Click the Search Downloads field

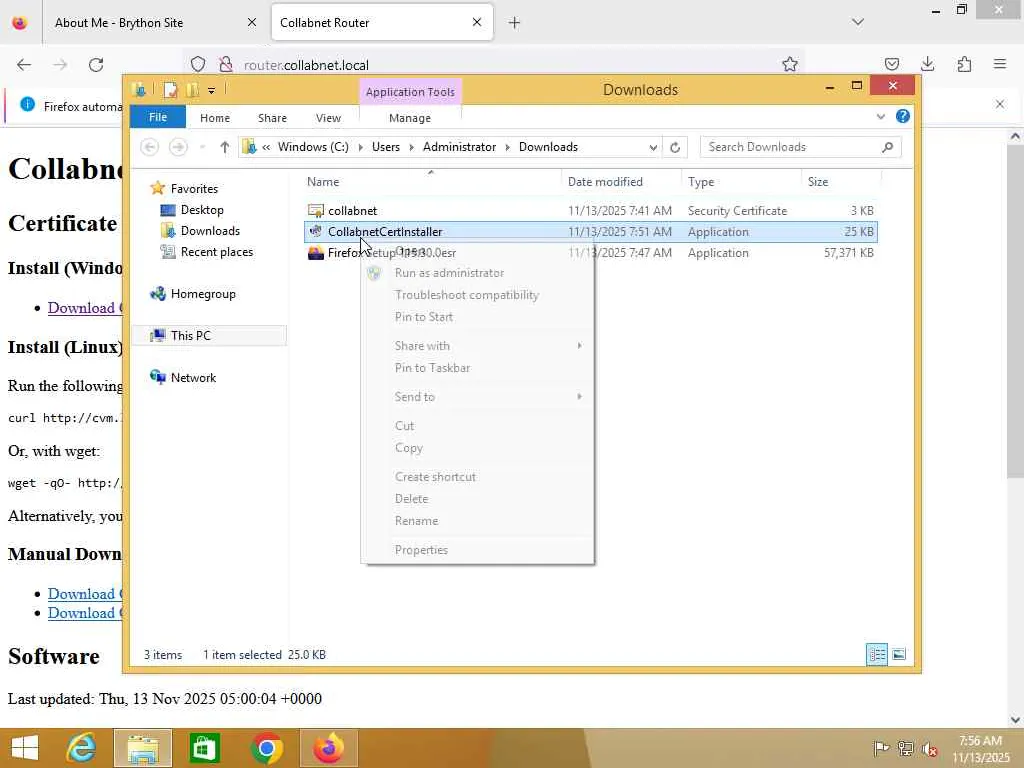(x=801, y=147)
